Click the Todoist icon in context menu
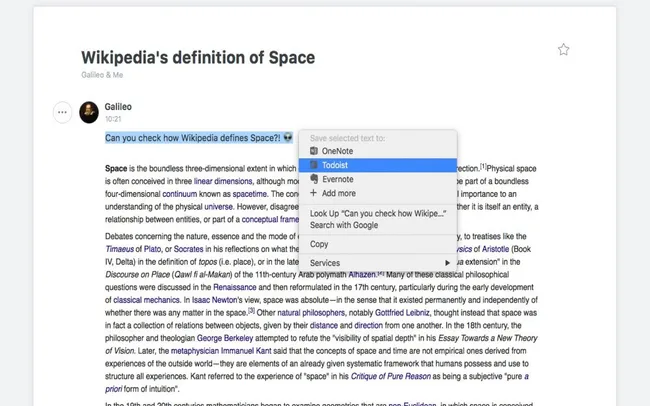The image size is (650, 406). click(x=314, y=165)
